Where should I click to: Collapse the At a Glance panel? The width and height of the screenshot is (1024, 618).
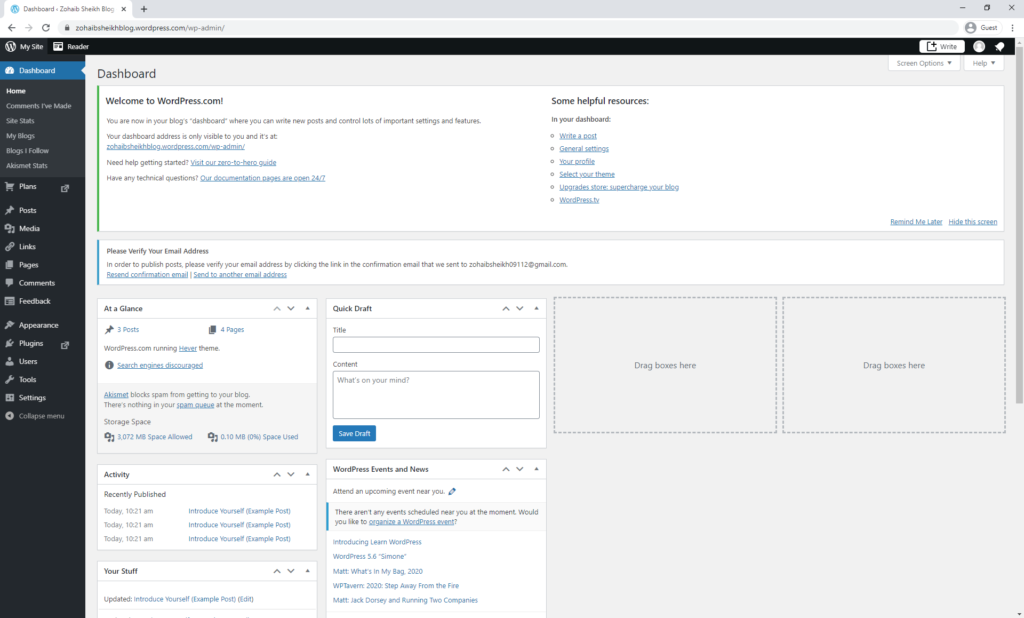coord(308,308)
